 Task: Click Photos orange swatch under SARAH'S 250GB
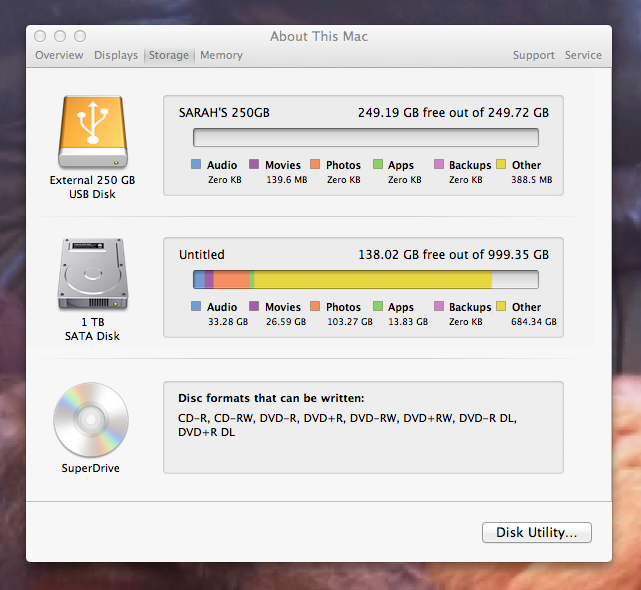315,164
